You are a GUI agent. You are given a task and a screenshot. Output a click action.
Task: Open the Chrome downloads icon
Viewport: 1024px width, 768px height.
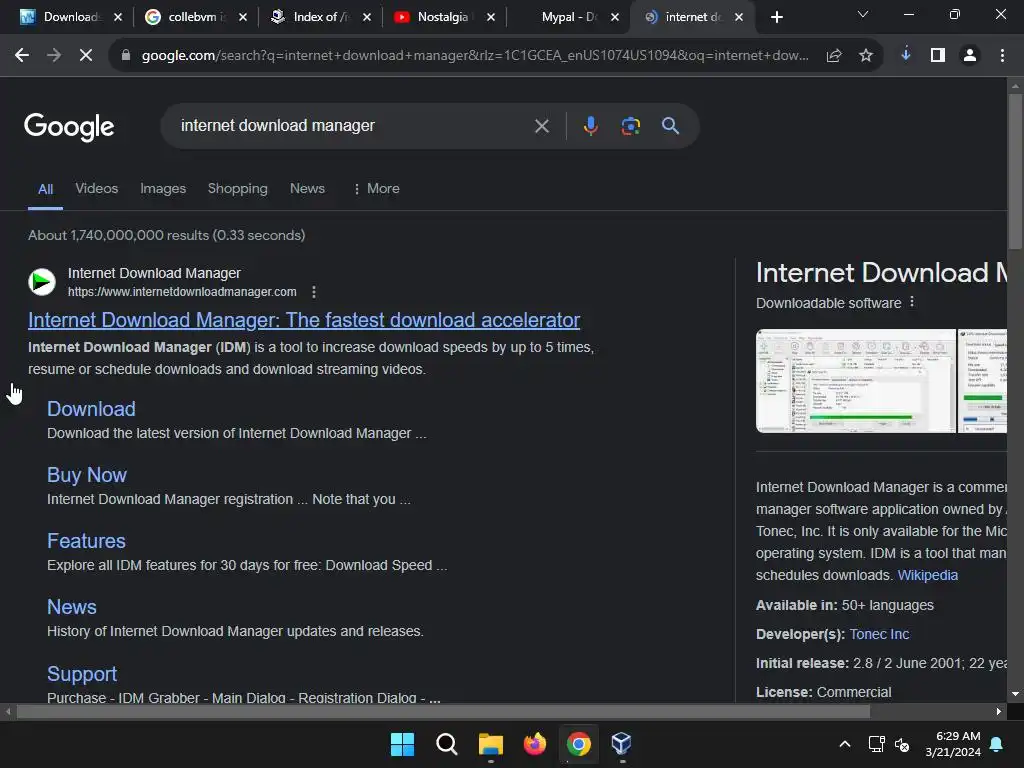pos(906,55)
